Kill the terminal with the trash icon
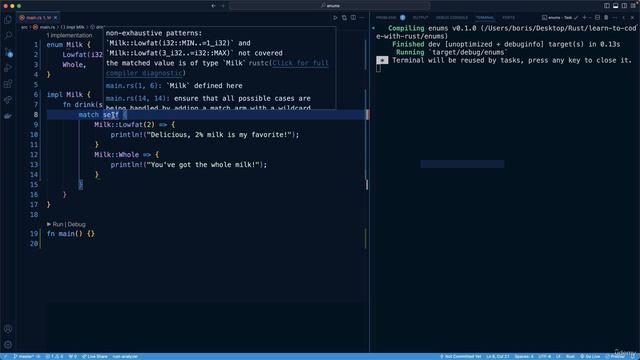640x360 pixels. tap(606, 18)
